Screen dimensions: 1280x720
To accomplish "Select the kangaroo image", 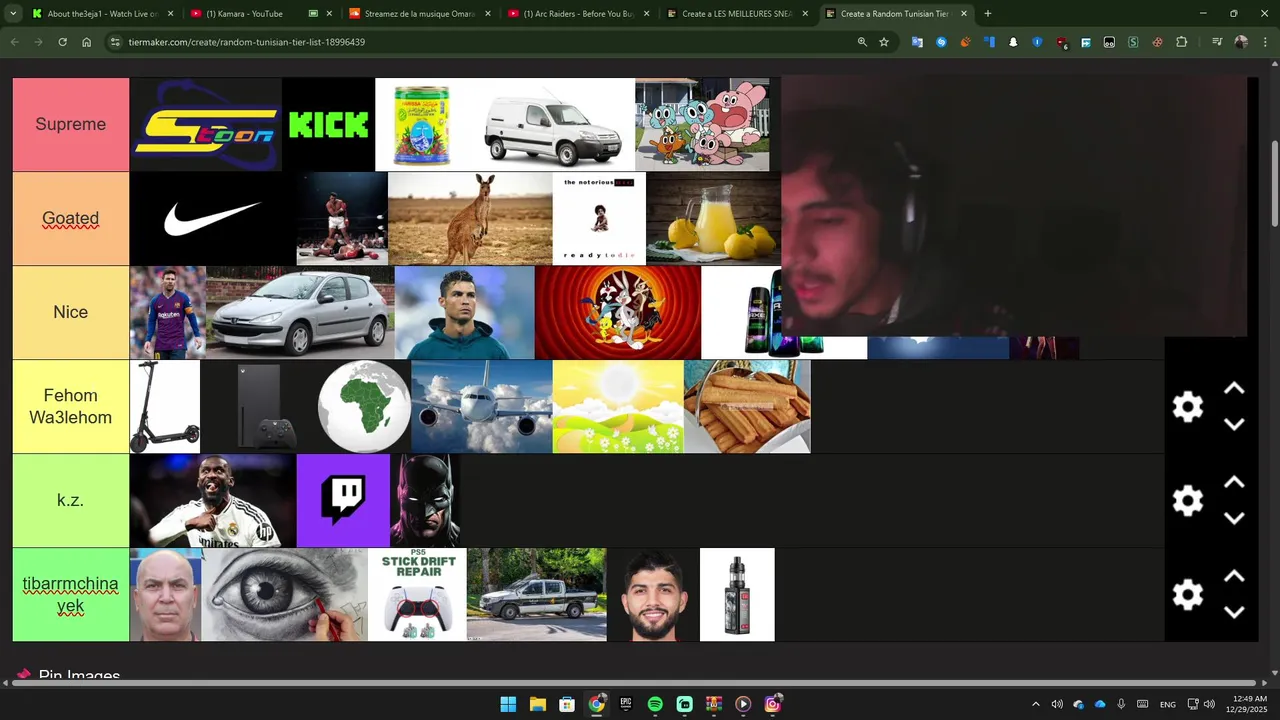I will [470, 218].
